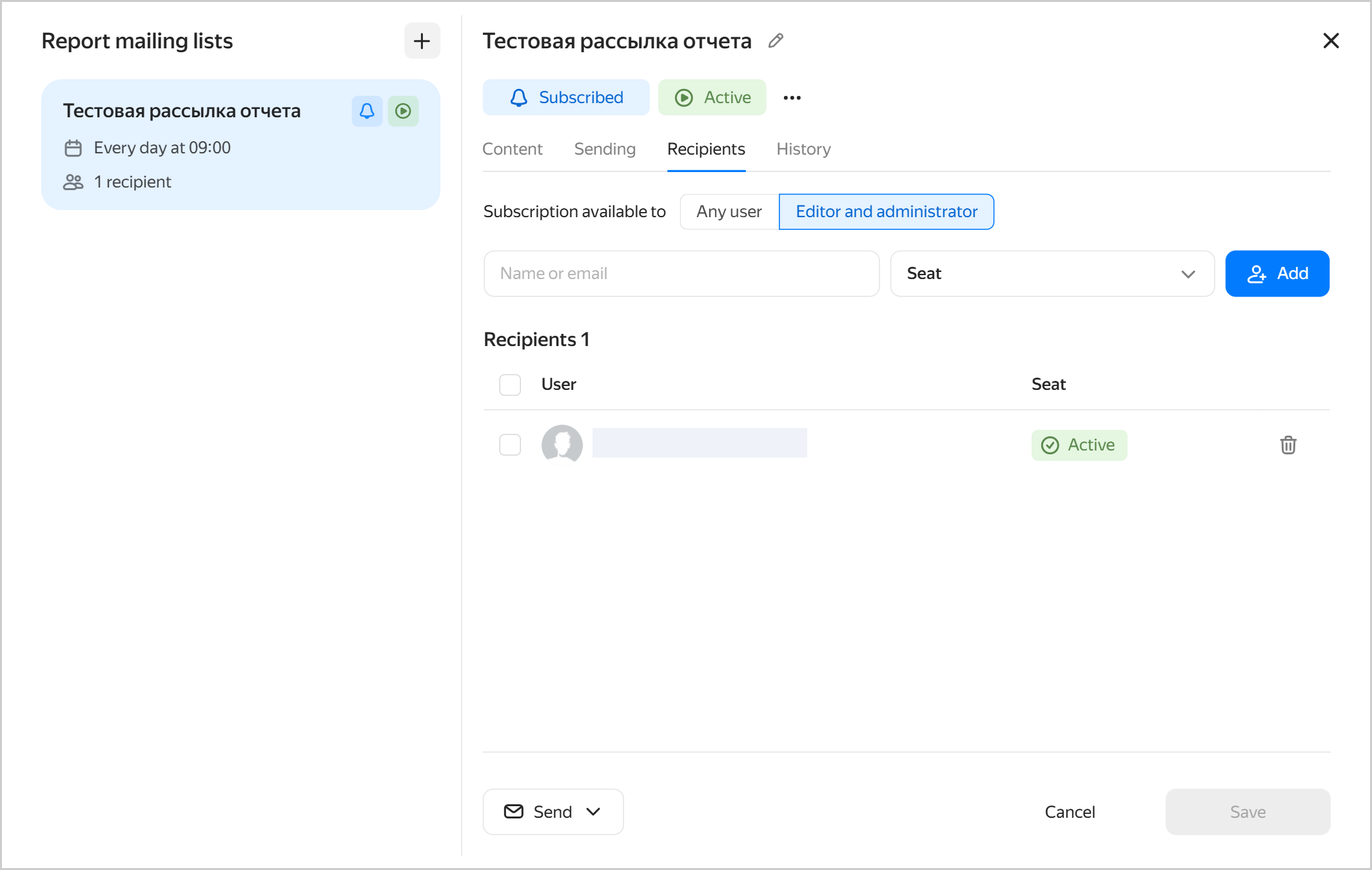This screenshot has width=1372, height=870.
Task: Select all recipients via User header checkbox
Action: click(x=510, y=385)
